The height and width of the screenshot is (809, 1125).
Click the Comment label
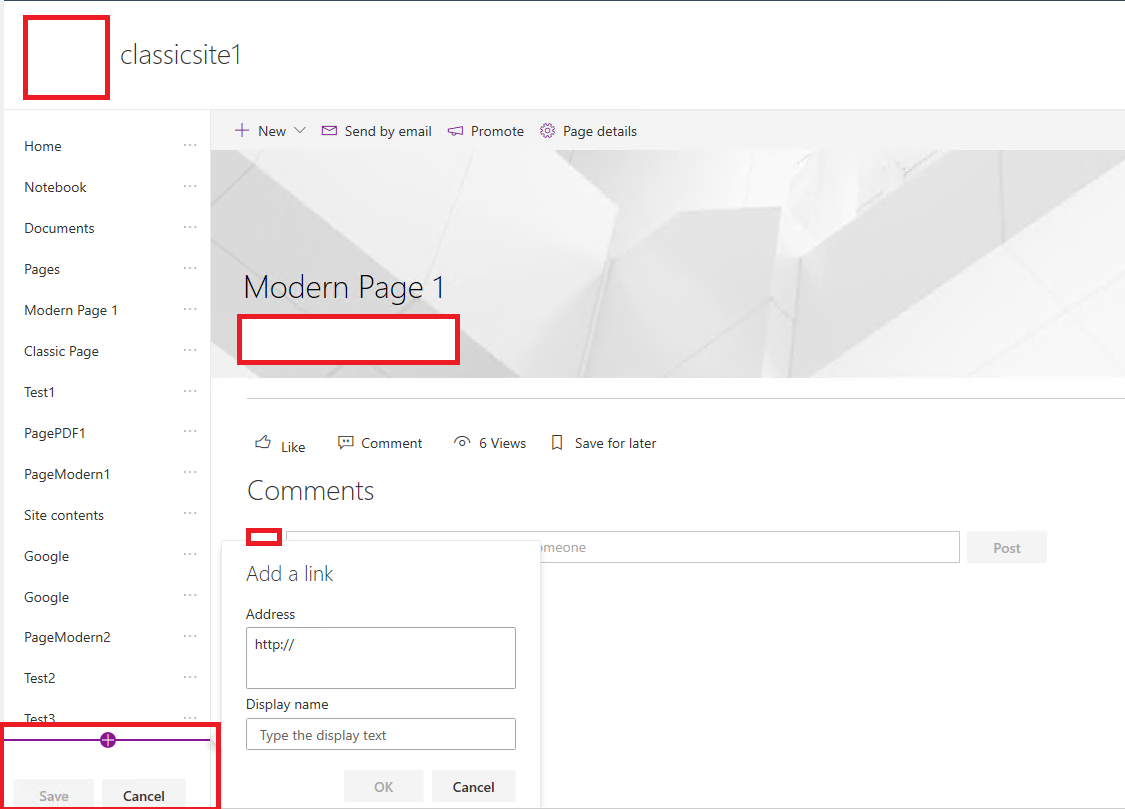pos(392,443)
